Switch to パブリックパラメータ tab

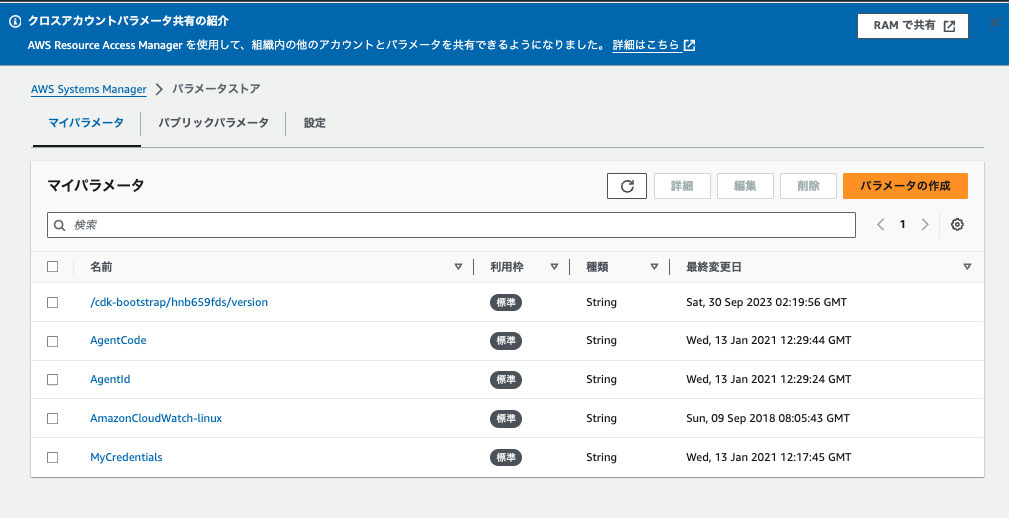214,122
